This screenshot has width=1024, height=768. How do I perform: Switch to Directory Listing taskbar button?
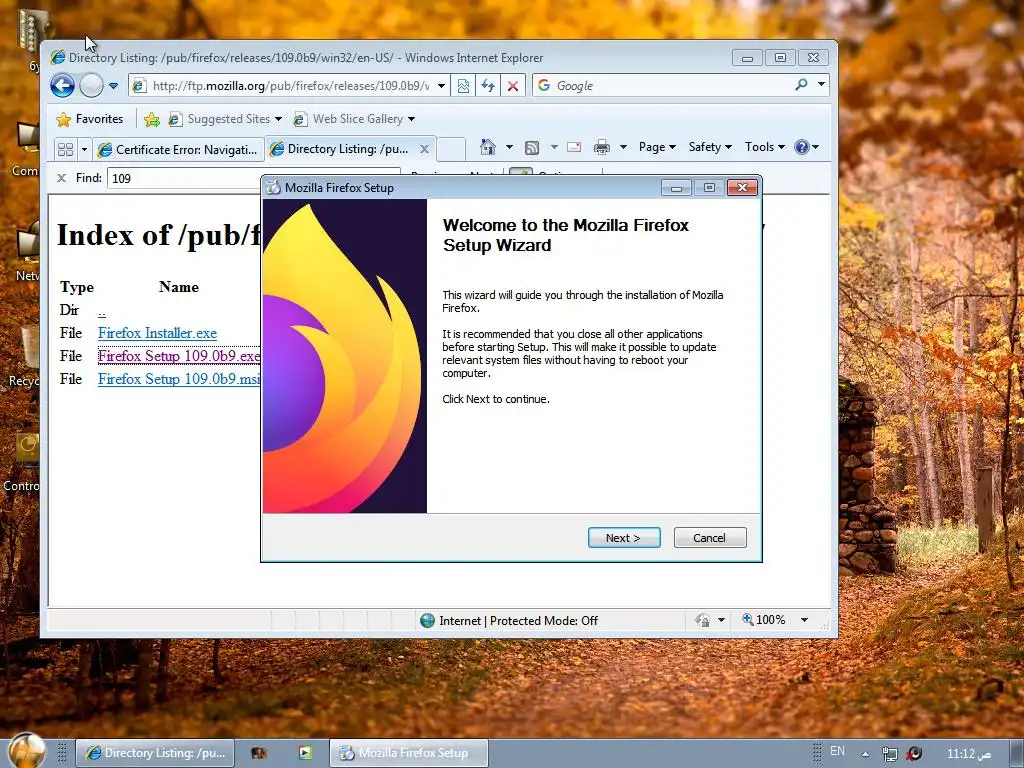(155, 753)
